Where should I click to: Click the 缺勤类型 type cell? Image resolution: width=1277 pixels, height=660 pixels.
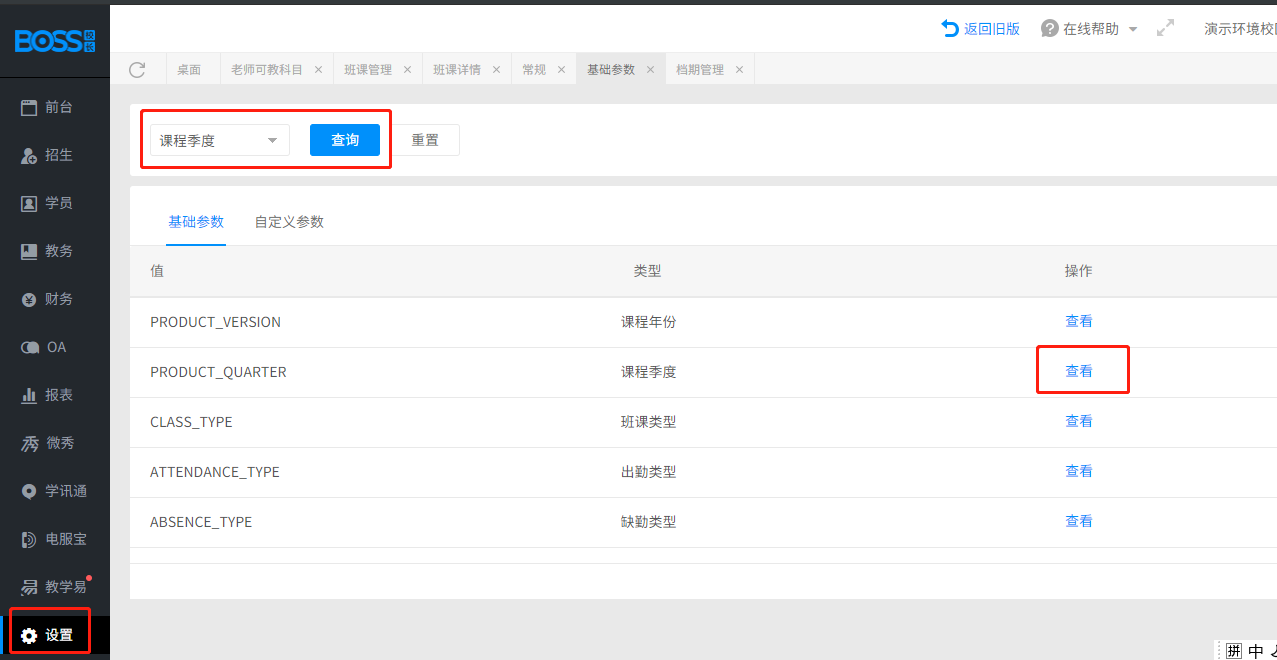(648, 522)
